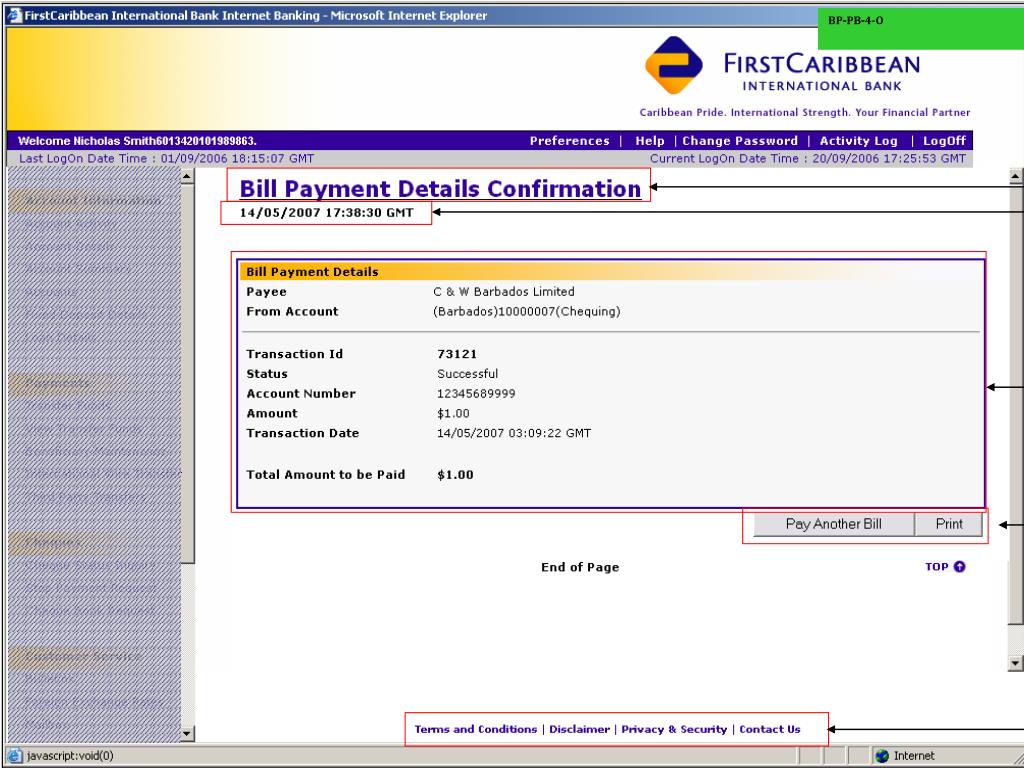Click main page scrollbar down arrow
Screen dimensions: 1024x768
coord(1016,664)
